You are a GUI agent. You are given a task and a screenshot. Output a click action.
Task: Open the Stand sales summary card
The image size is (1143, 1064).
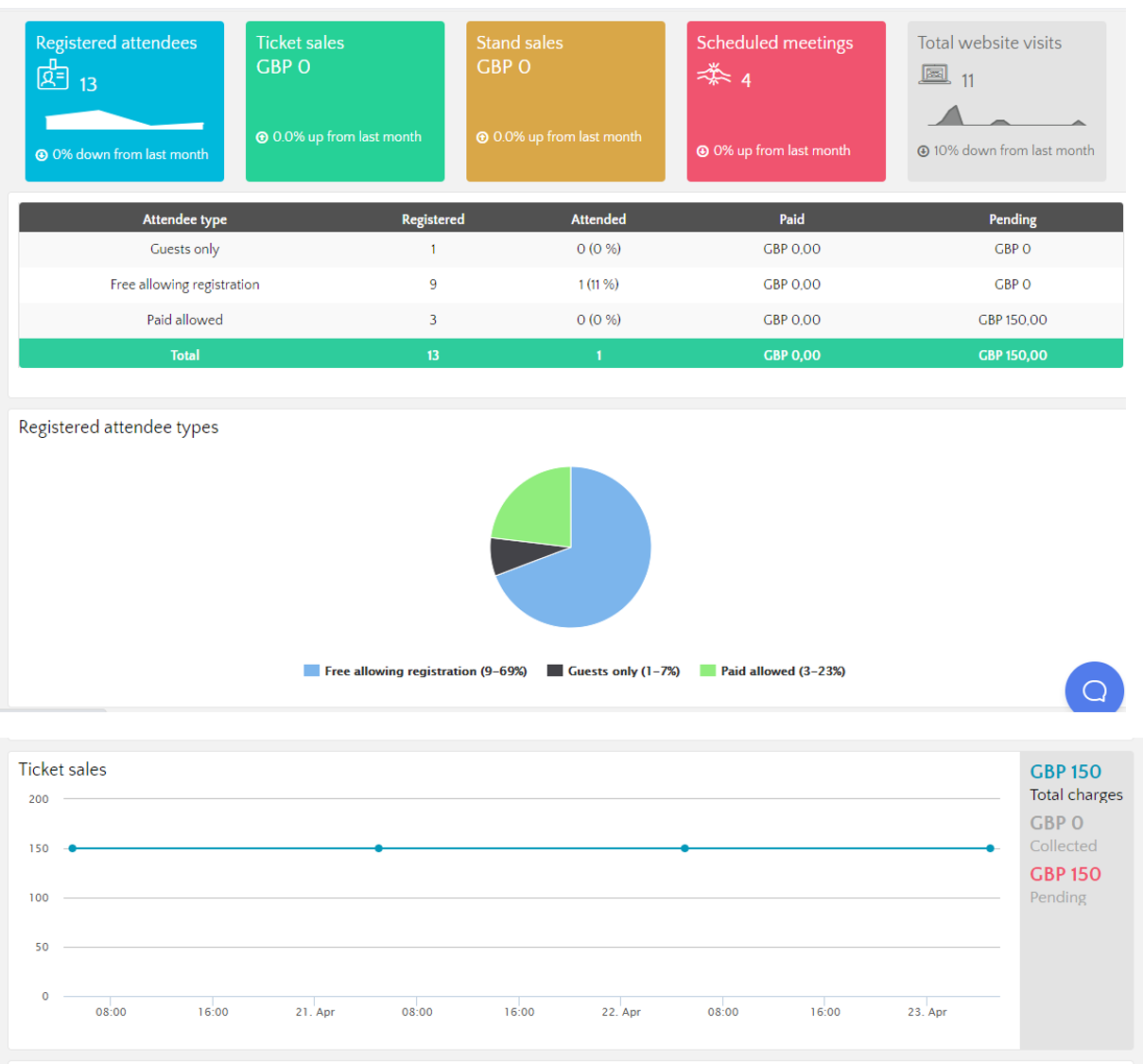click(565, 101)
